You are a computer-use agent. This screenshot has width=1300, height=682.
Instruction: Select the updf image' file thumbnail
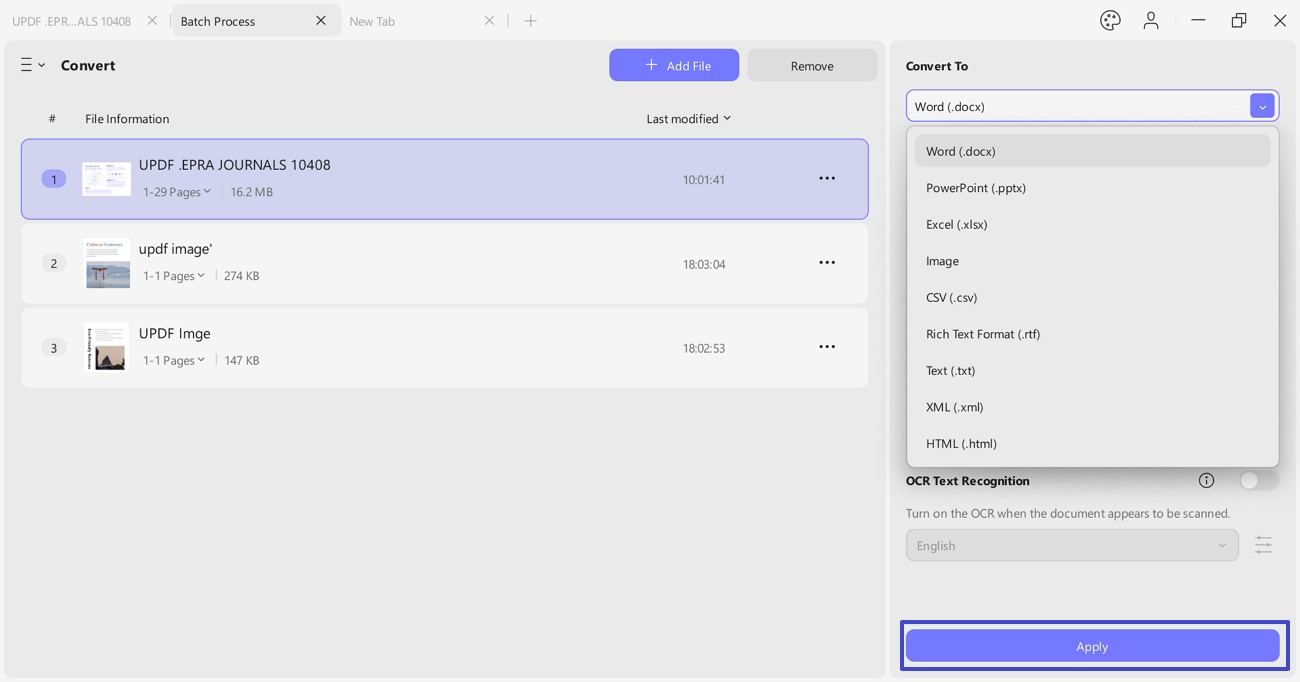107,264
